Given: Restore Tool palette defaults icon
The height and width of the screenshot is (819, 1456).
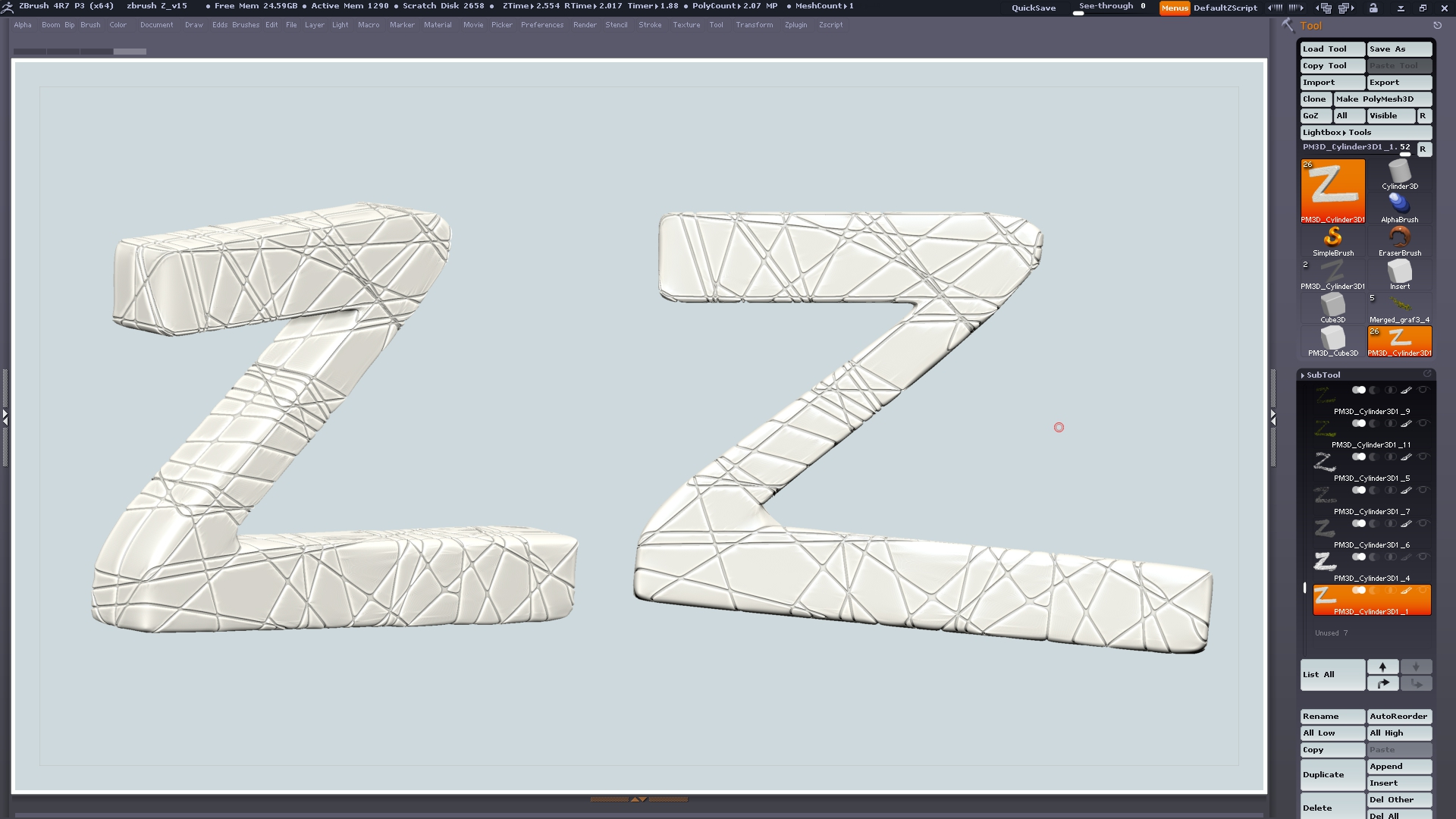Looking at the screenshot, I should pyautogui.click(x=1437, y=25).
